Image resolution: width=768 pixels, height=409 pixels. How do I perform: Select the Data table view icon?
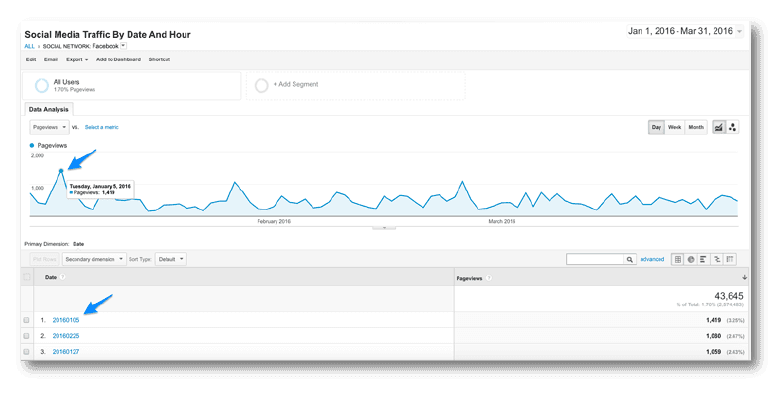tap(678, 260)
